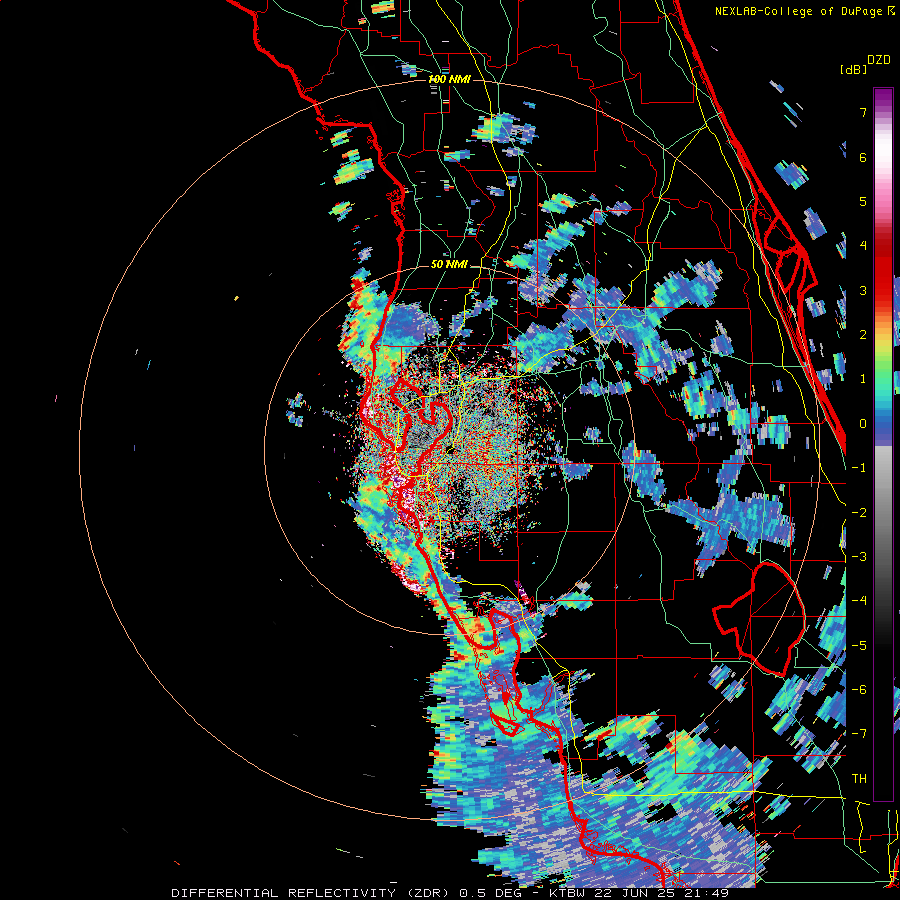Click the -7 value on color scale
The height and width of the screenshot is (900, 900).
pyautogui.click(x=859, y=734)
